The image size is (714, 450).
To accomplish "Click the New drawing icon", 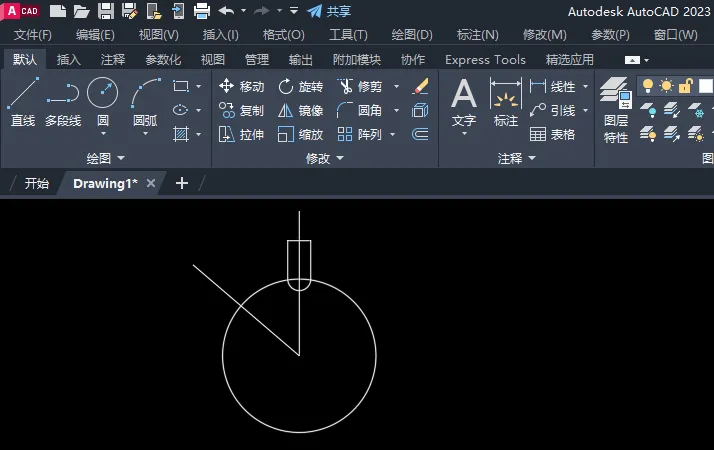I will point(58,11).
